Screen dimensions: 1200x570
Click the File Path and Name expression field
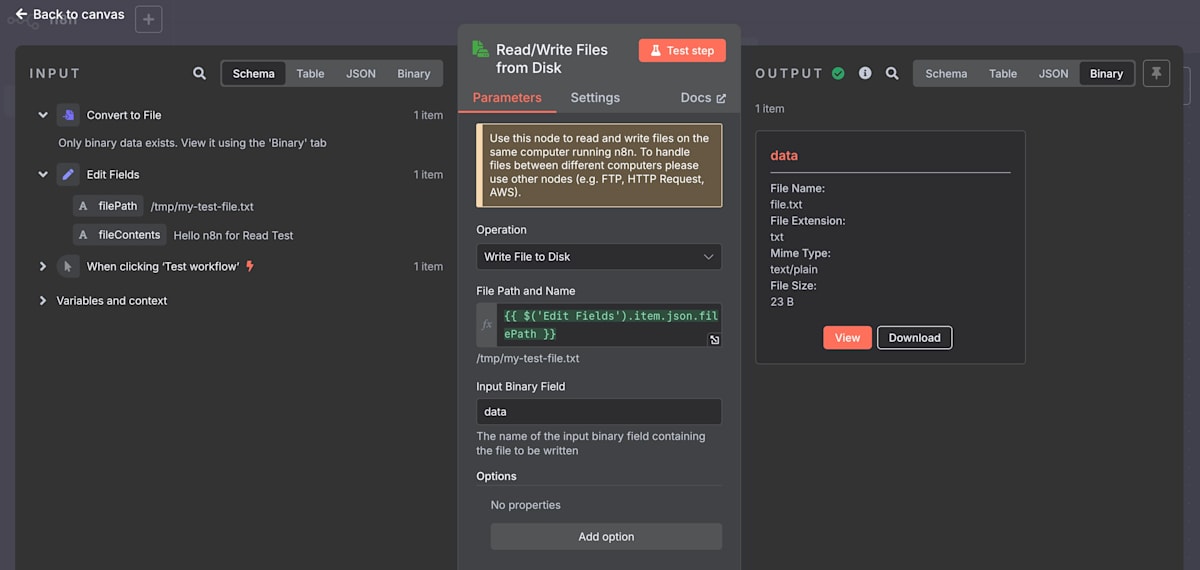[x=608, y=325]
